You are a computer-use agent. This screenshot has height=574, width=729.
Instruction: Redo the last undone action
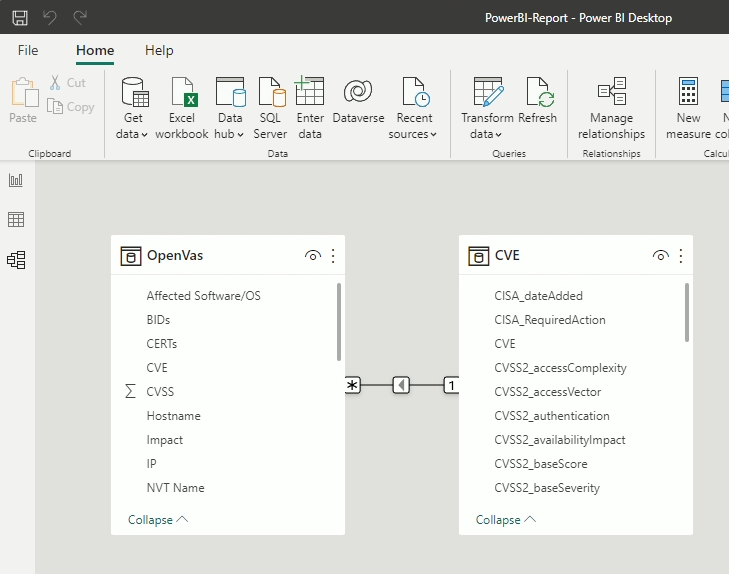tap(80, 18)
